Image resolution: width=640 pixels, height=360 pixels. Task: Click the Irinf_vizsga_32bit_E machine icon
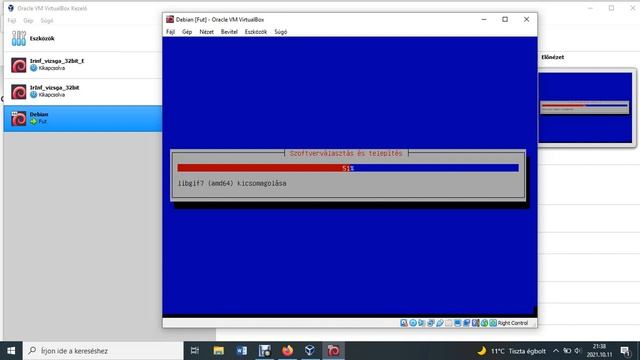pos(19,65)
